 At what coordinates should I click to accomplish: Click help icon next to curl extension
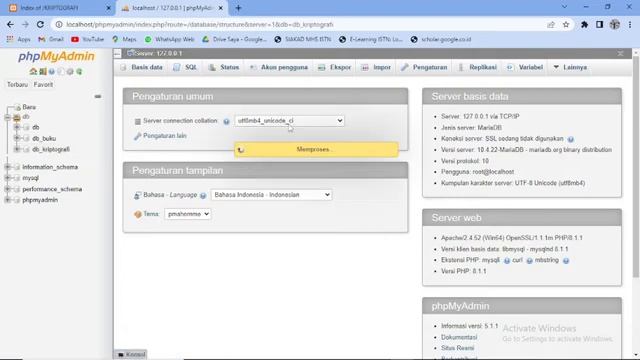pyautogui.click(x=529, y=260)
